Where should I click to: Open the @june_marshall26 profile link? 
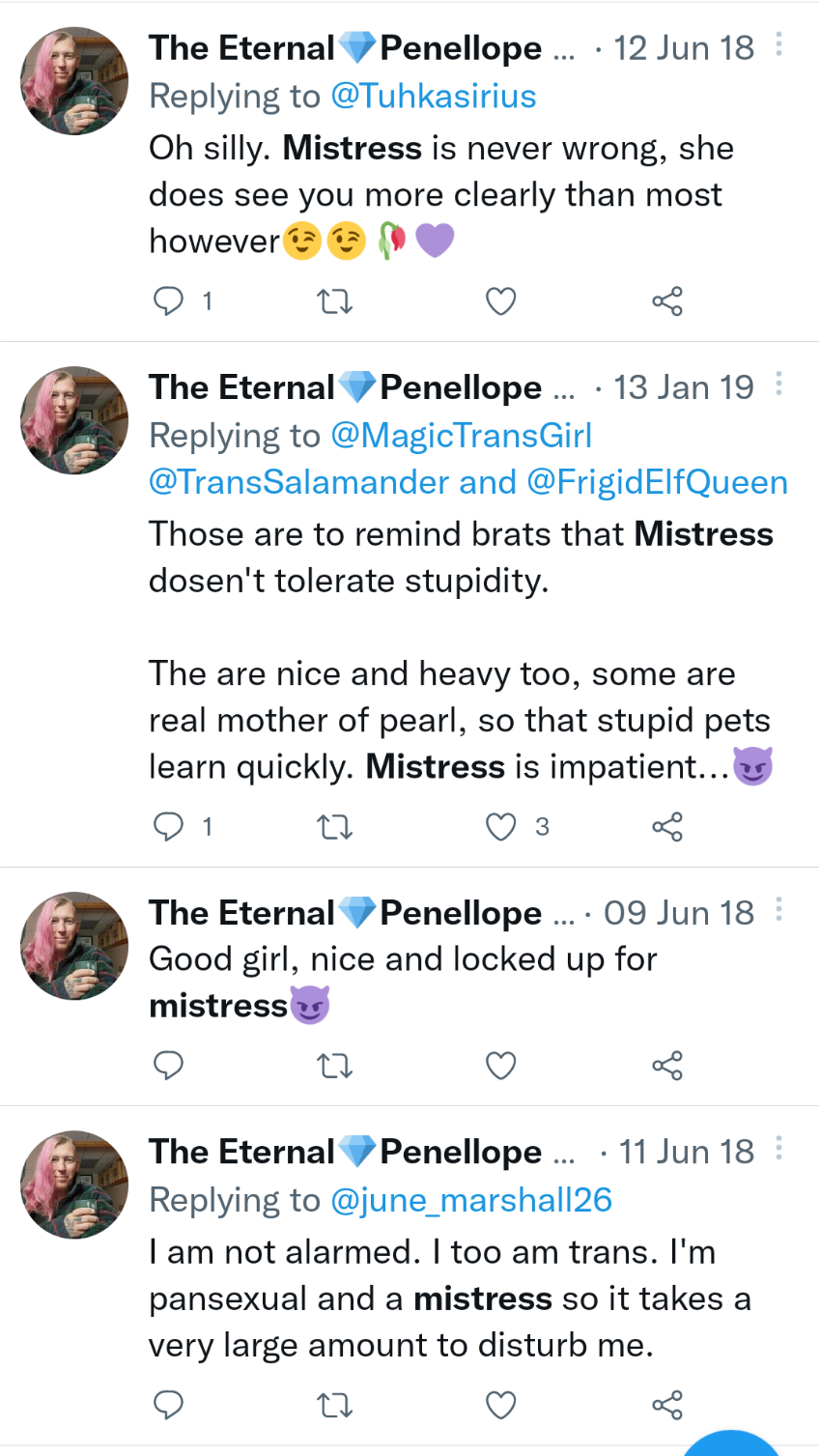coord(471,1200)
